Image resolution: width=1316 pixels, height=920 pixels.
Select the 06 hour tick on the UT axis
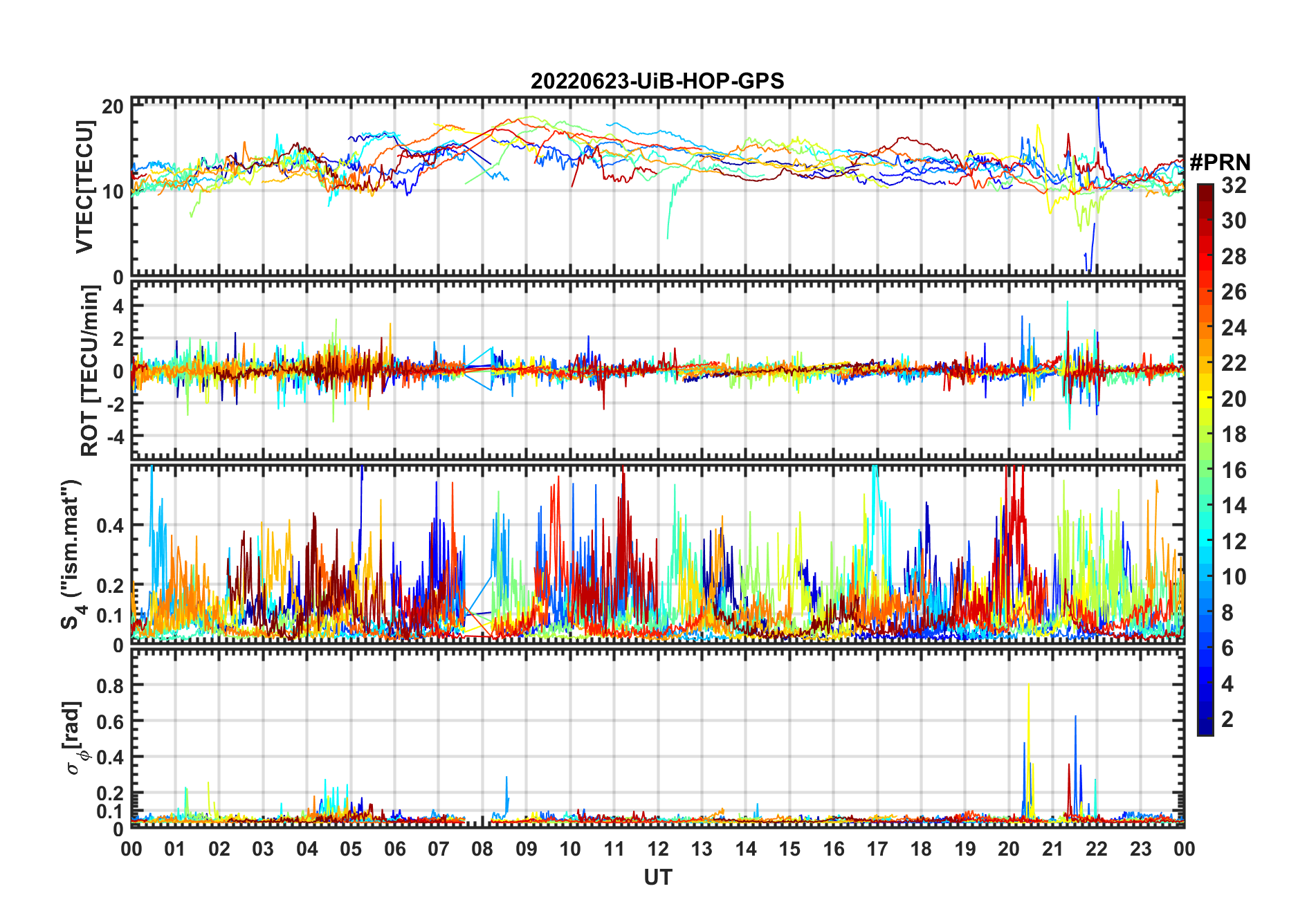(x=394, y=849)
